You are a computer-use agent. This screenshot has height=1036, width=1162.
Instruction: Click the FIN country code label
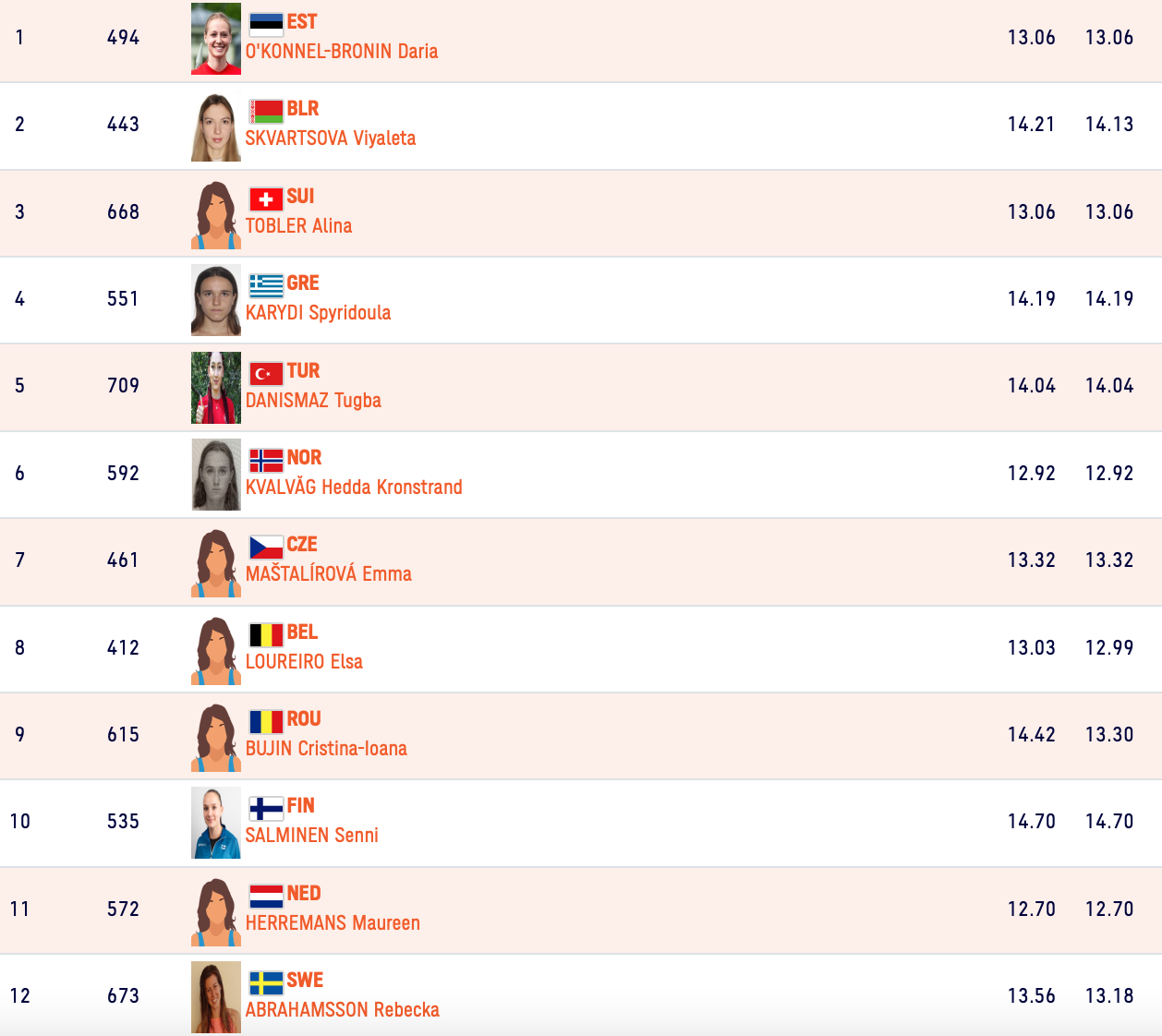(x=301, y=806)
